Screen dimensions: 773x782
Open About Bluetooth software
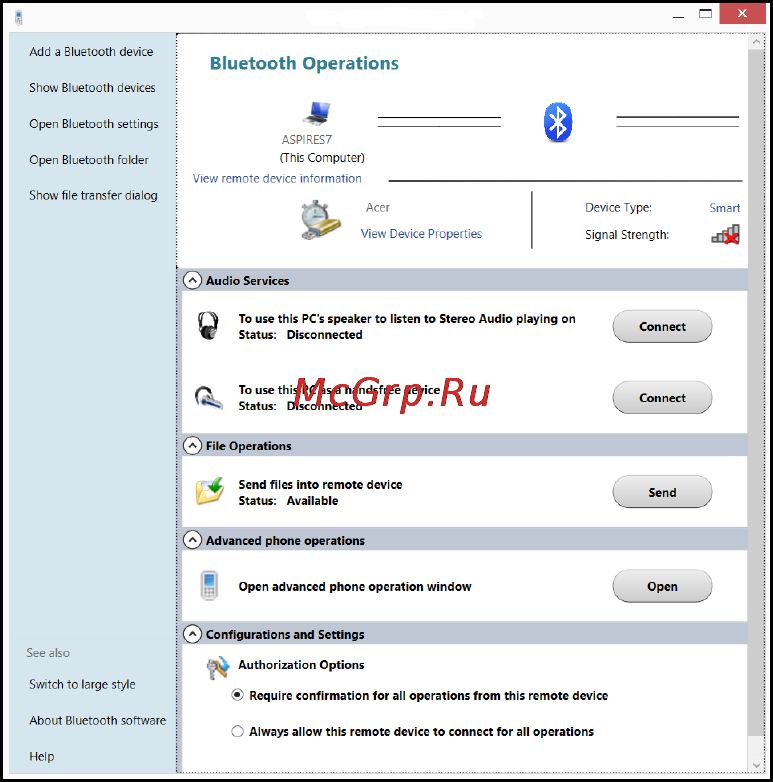point(98,721)
